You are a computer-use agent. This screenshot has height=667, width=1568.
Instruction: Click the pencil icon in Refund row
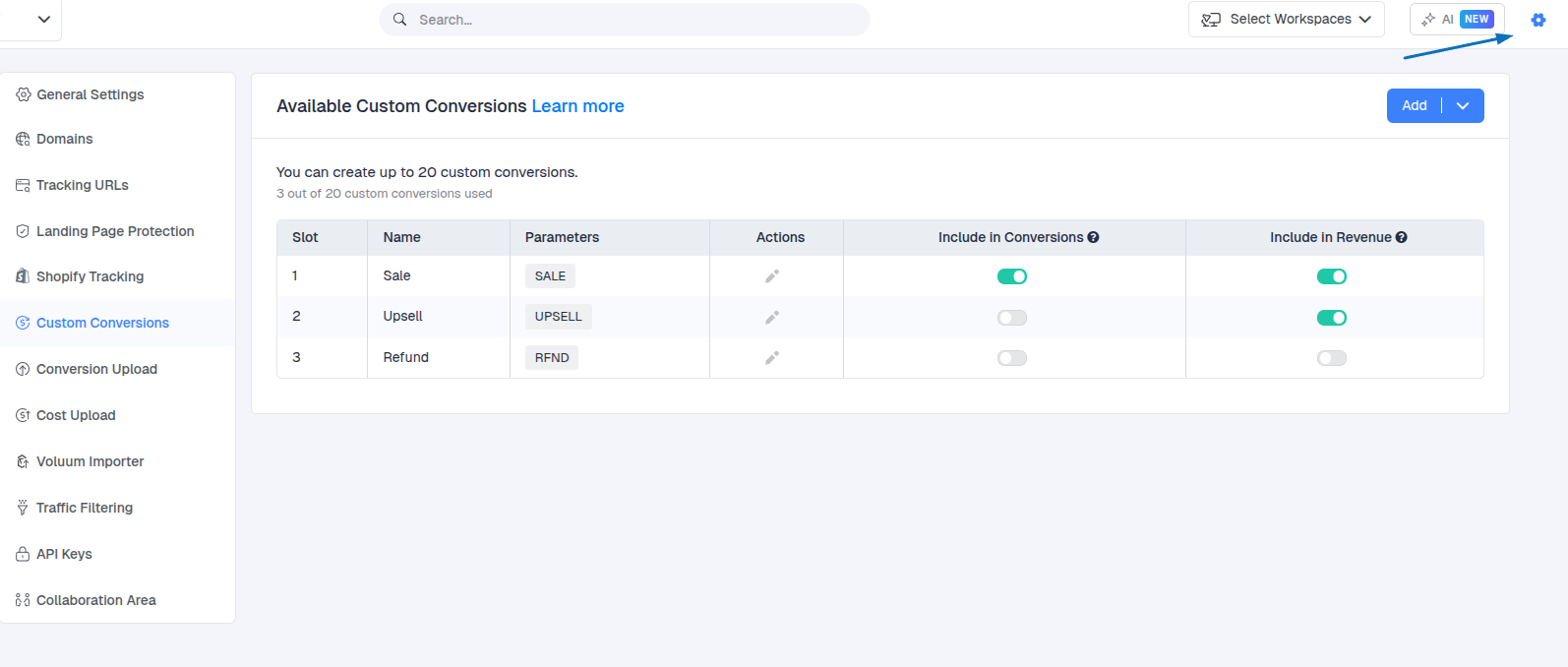click(x=772, y=358)
